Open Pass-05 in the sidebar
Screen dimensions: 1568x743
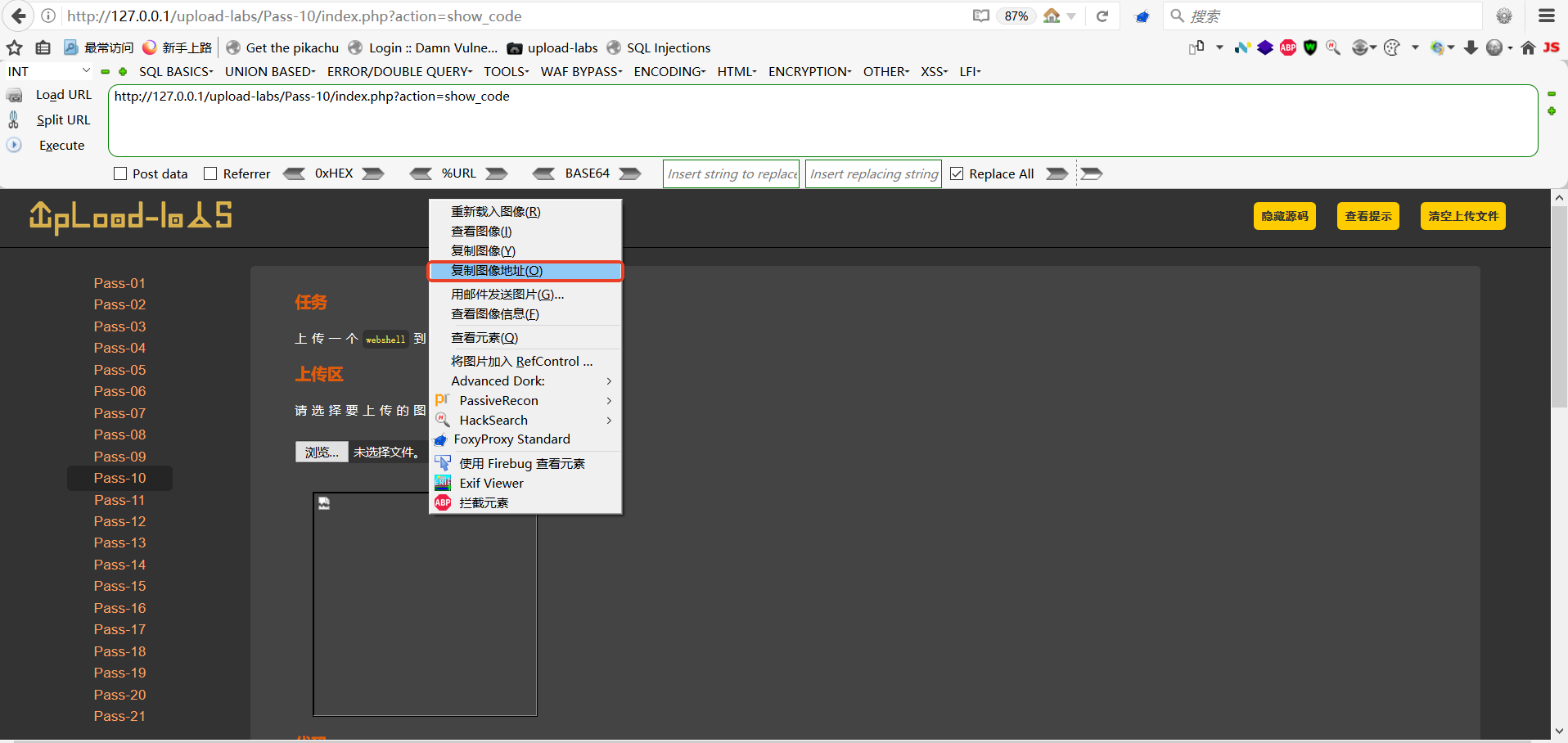[119, 370]
